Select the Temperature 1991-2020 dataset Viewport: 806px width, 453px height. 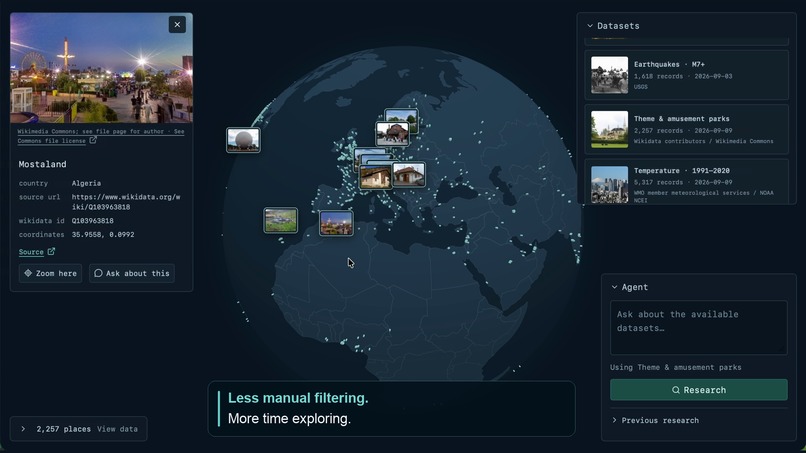(686, 182)
